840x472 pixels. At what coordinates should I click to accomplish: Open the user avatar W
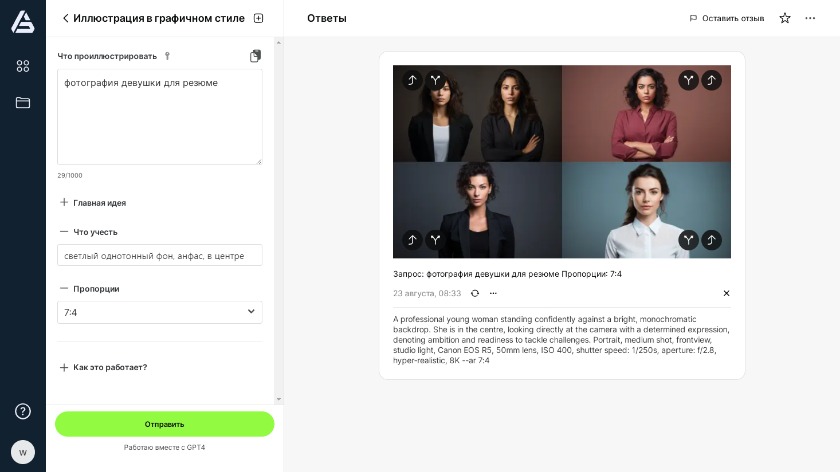pos(22,452)
